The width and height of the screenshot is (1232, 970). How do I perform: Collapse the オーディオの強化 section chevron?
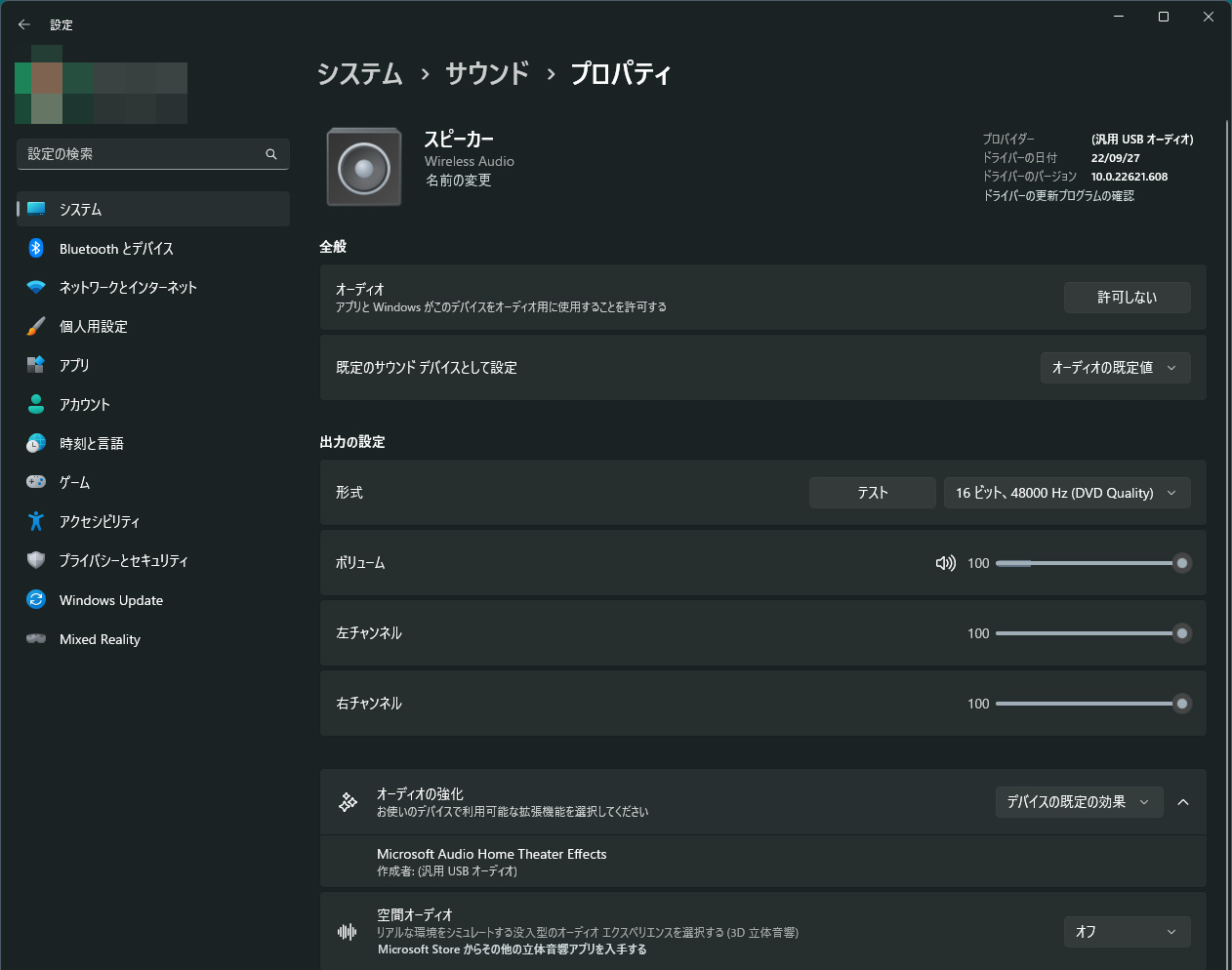1183,802
